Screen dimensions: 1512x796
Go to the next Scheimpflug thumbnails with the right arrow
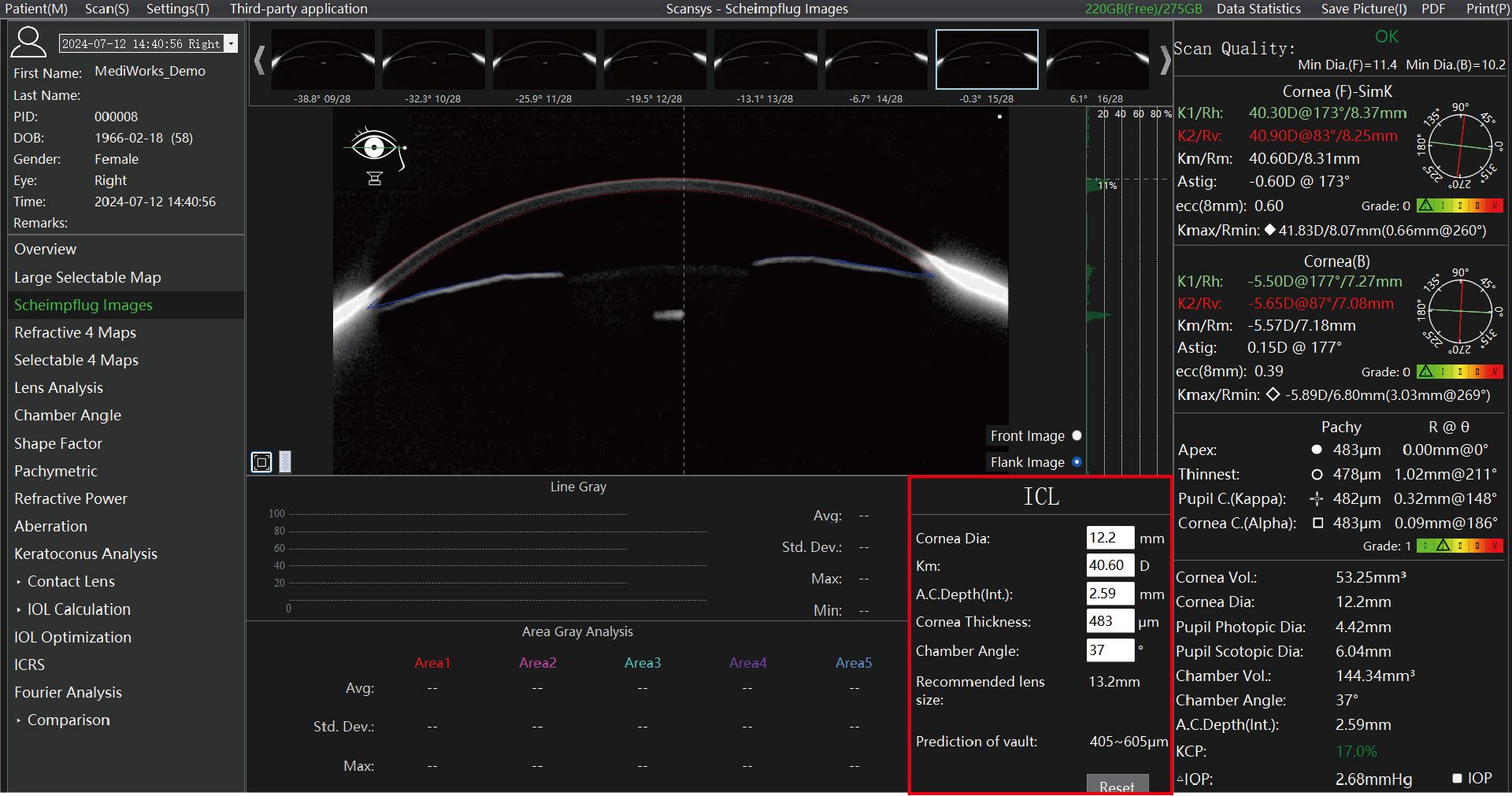coord(1165,61)
